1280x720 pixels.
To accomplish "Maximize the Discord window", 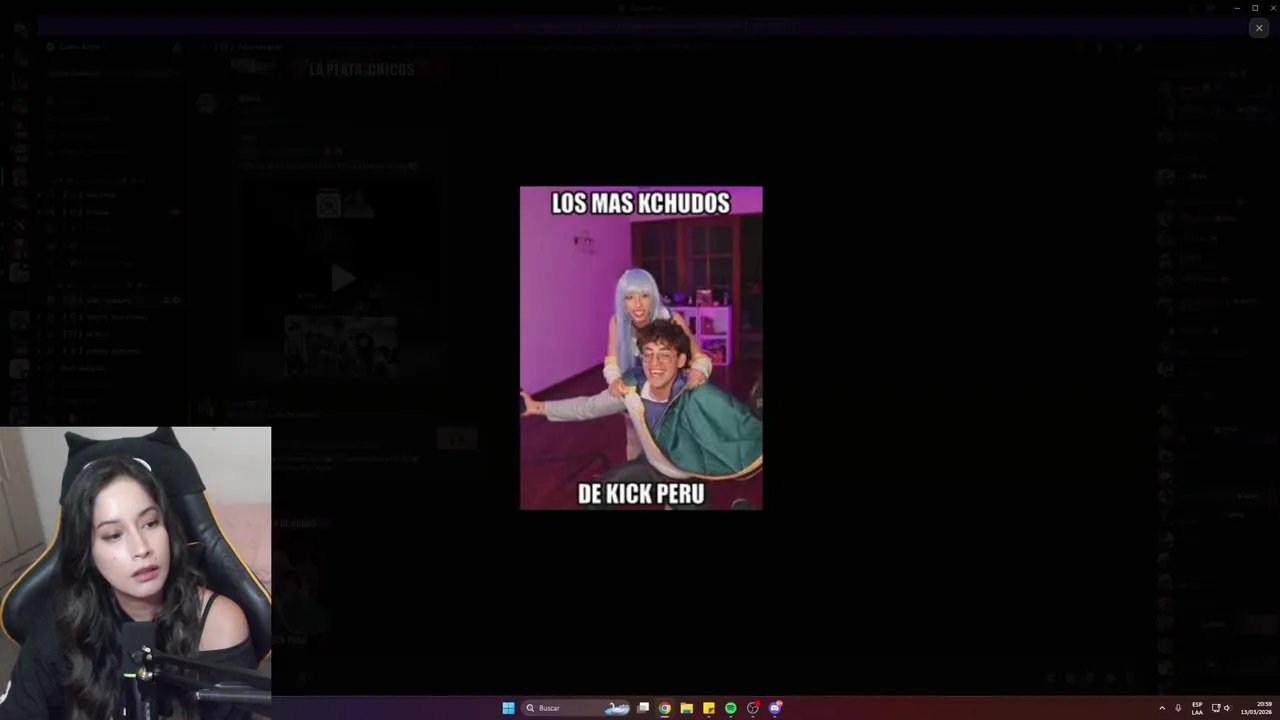I will [x=1255, y=8].
